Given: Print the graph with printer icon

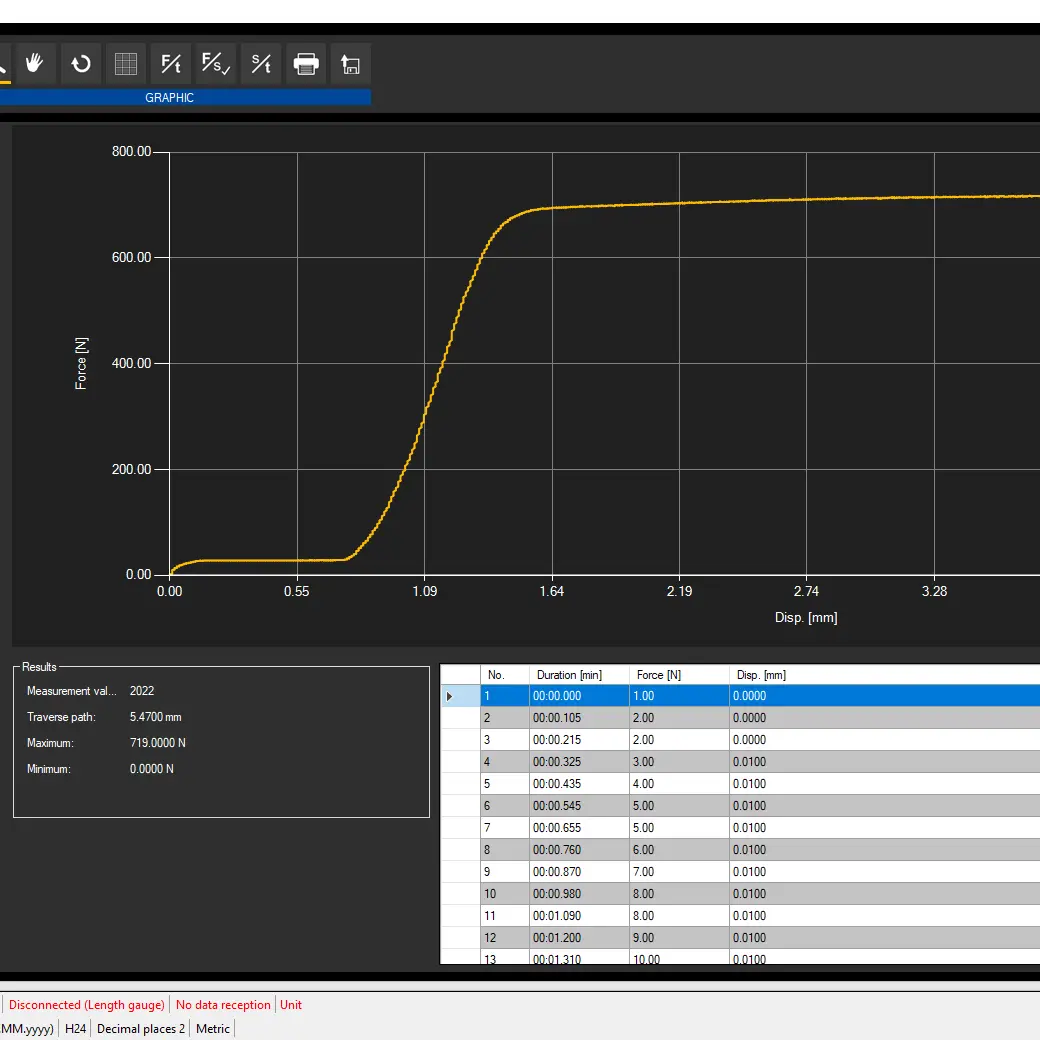Looking at the screenshot, I should coord(306,64).
